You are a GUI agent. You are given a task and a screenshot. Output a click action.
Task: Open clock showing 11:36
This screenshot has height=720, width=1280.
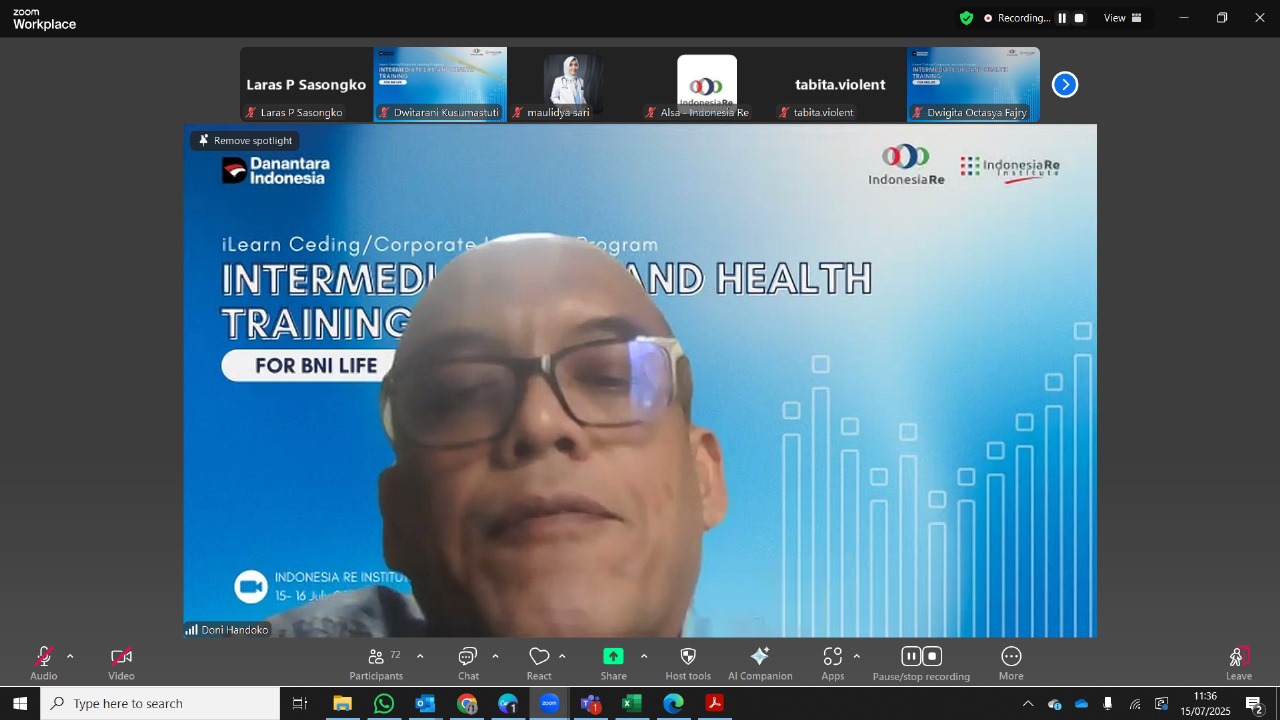pyautogui.click(x=1205, y=704)
